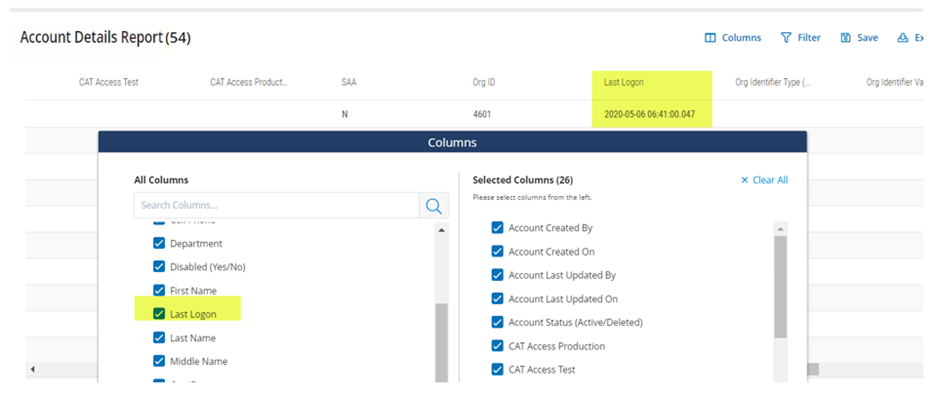Click the Save disk icon

pyautogui.click(x=845, y=38)
